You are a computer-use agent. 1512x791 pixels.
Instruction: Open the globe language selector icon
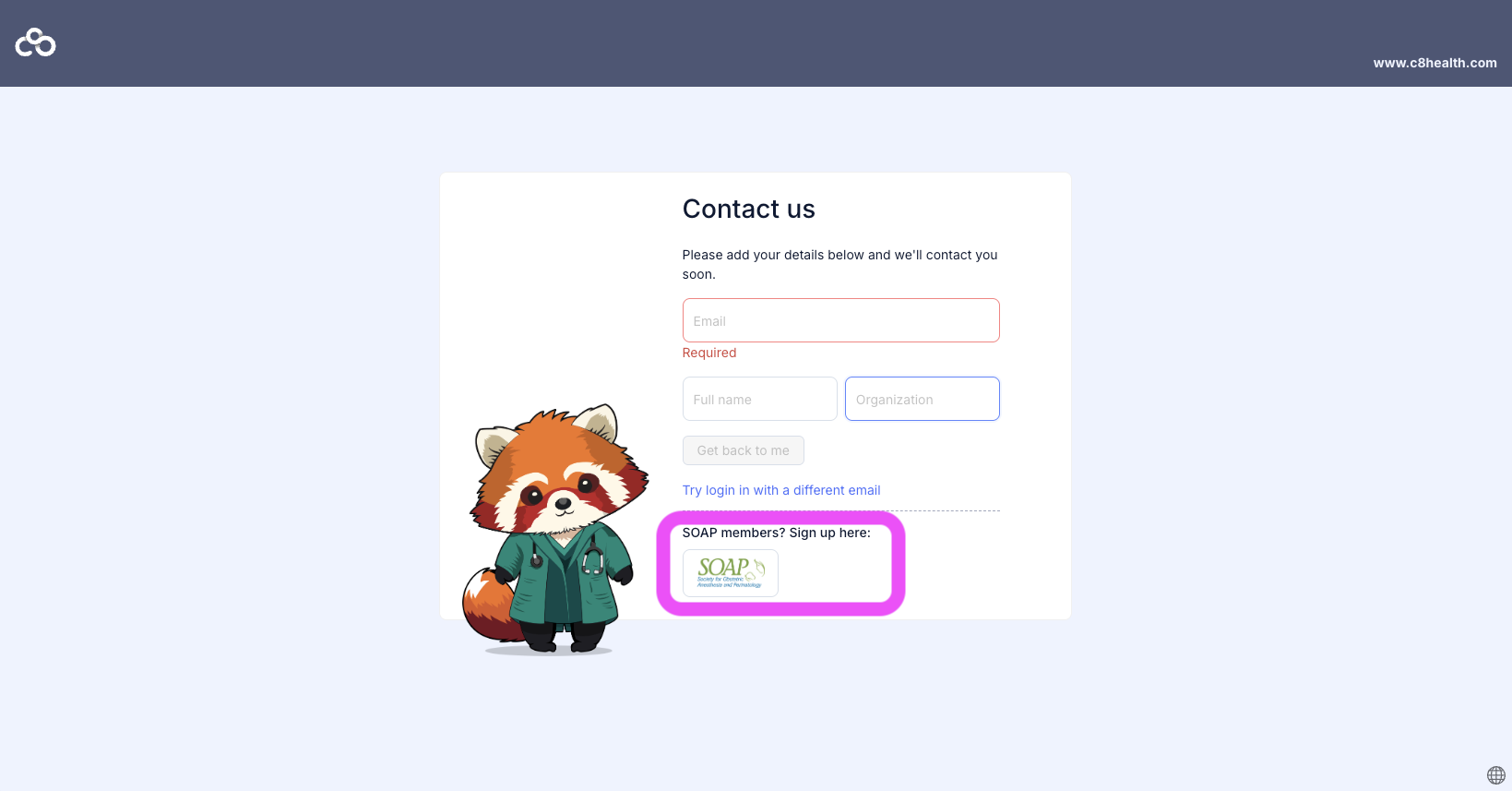1496,775
